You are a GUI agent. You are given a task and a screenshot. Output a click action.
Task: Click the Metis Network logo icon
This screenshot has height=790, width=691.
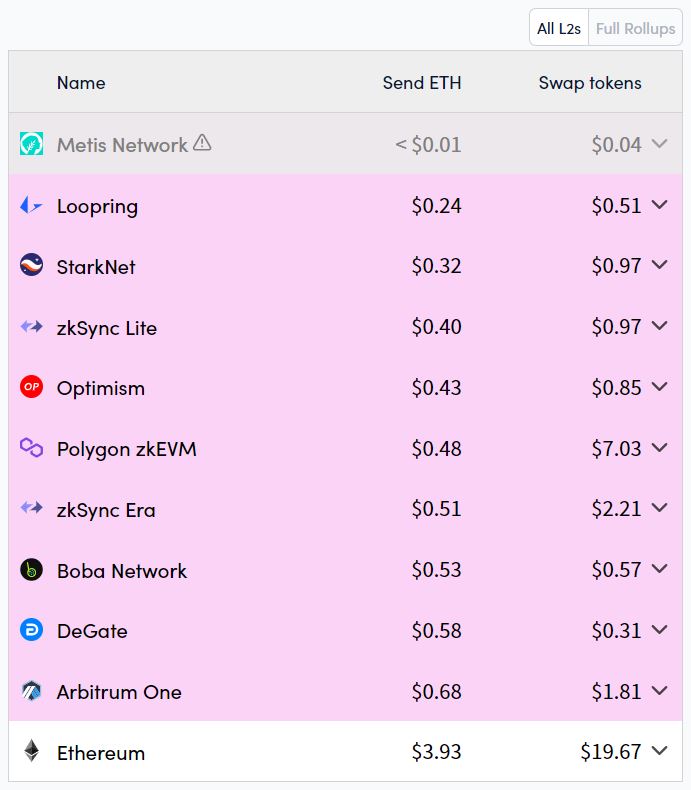tap(31, 144)
